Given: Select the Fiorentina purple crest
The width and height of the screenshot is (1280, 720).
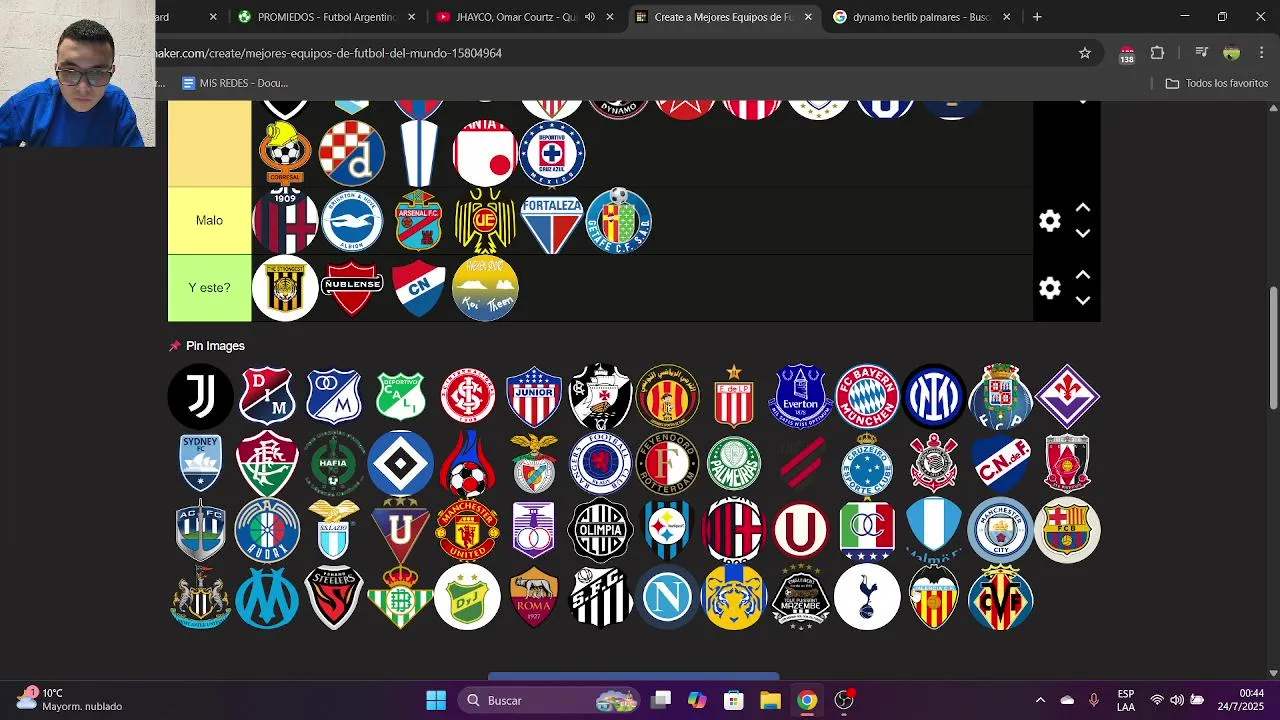Looking at the screenshot, I should (x=1067, y=396).
